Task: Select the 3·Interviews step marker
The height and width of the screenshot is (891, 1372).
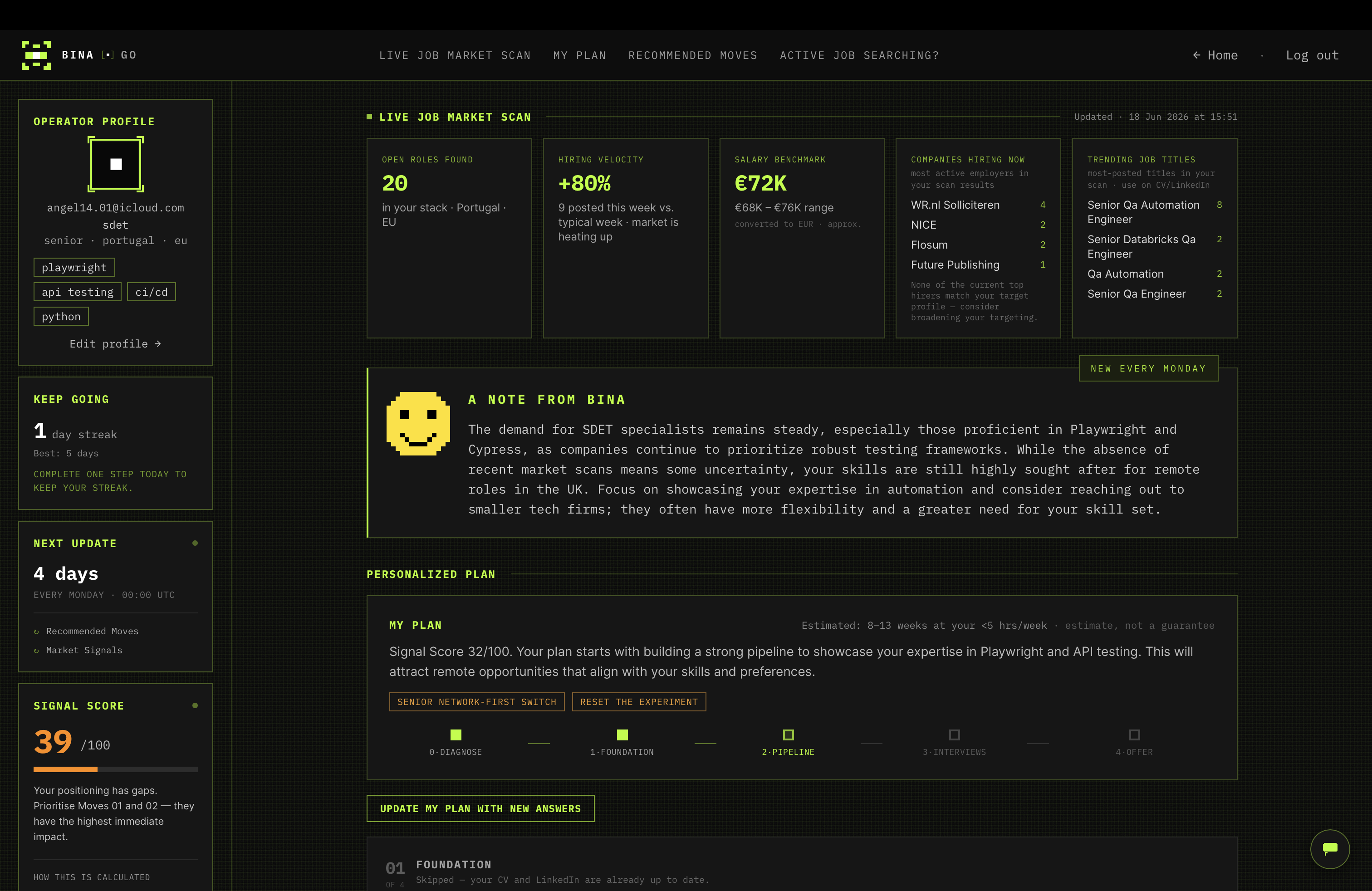Action: tap(954, 735)
